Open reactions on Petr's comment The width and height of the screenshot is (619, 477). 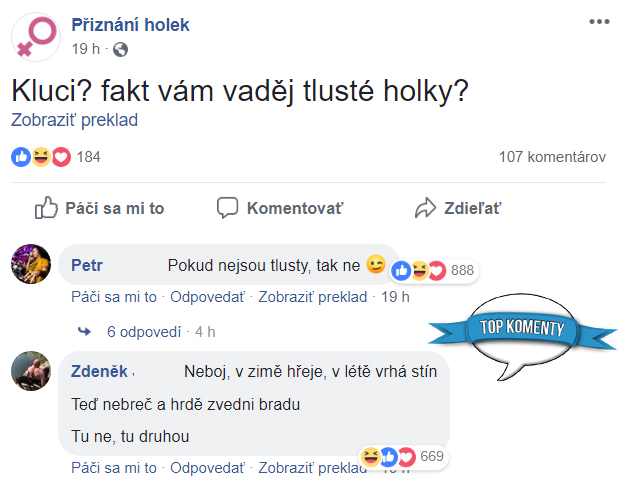(x=432, y=270)
